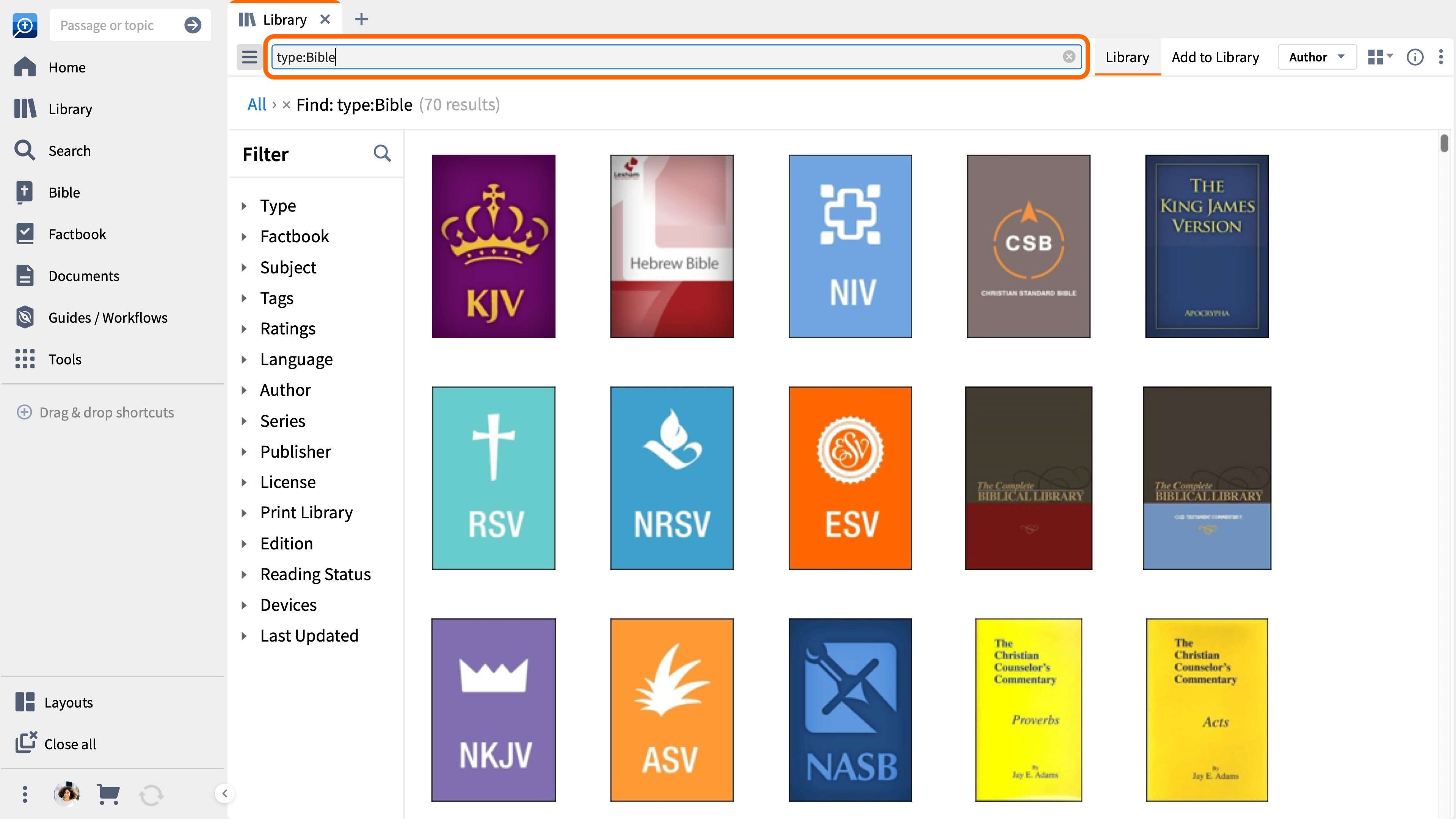Screen dimensions: 1456x819
Task: Open the resource information panel icon
Action: click(x=1415, y=57)
